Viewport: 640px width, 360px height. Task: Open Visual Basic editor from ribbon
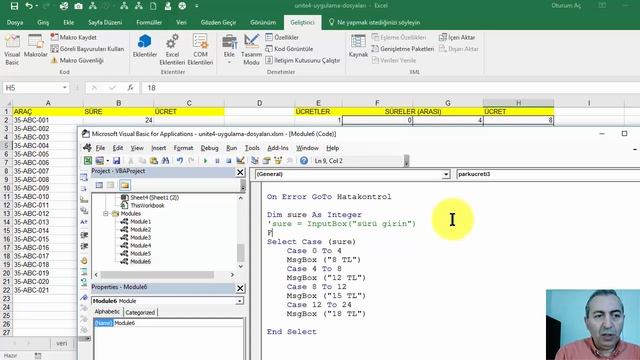pos(12,49)
